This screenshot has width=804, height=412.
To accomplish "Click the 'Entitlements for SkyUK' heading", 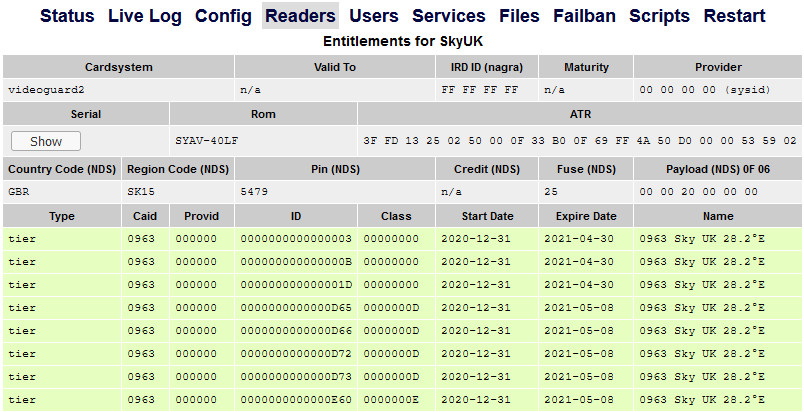I will pos(403,42).
